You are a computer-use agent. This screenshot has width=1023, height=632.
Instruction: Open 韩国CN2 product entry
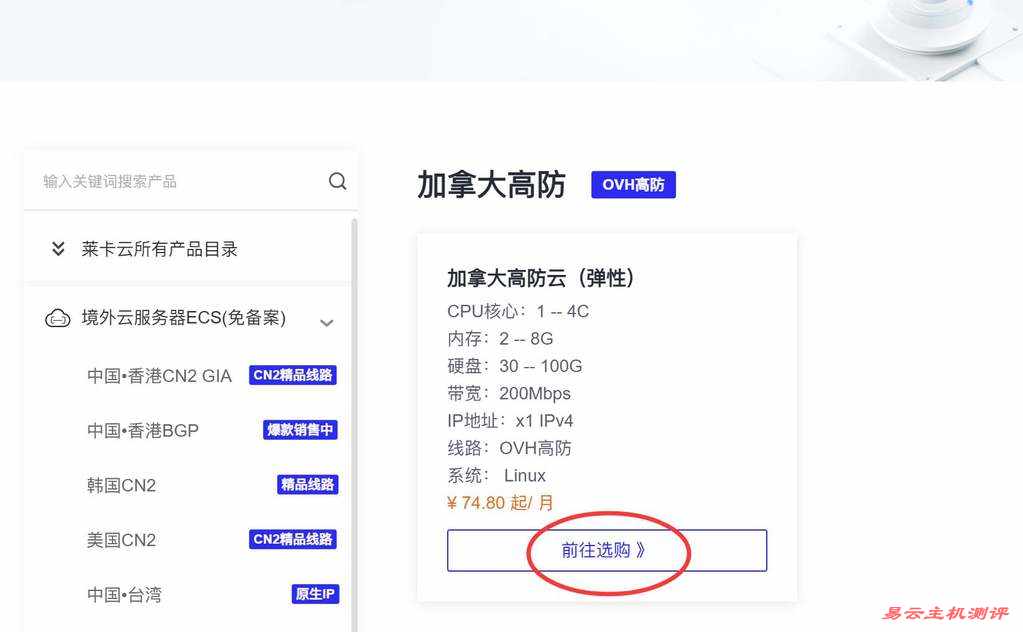point(121,485)
